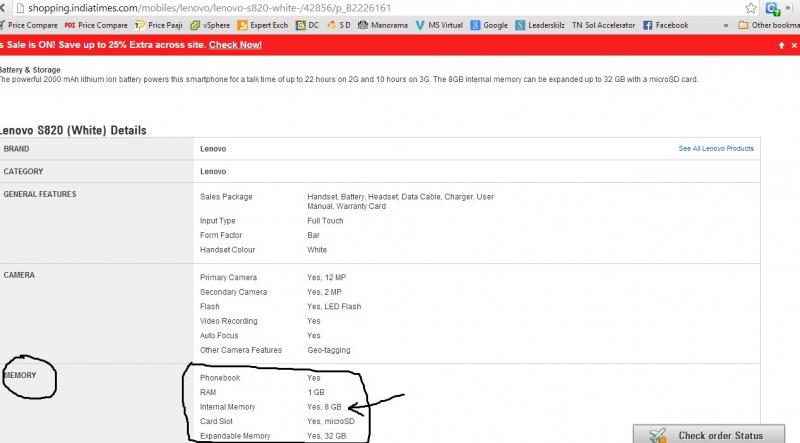Click the Phonebook label in Memory
This screenshot has height=443, width=800.
pos(220,378)
